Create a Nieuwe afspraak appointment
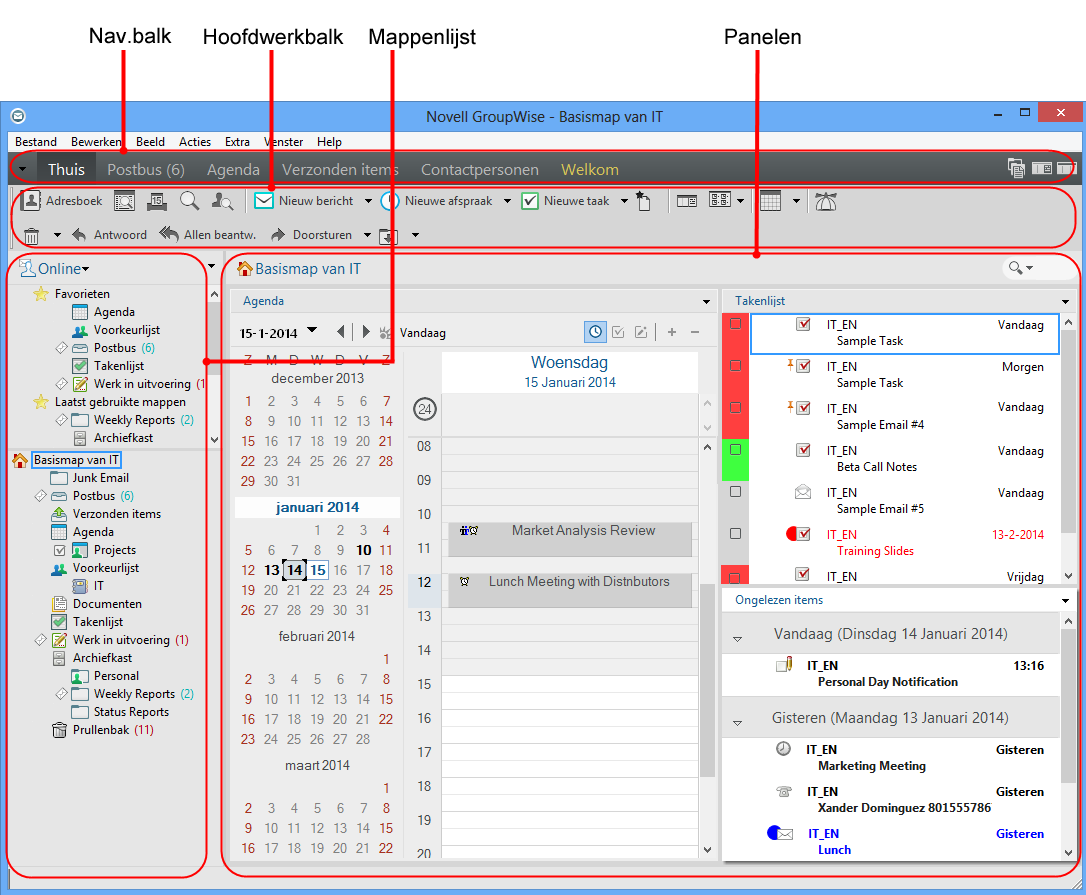This screenshot has width=1086, height=895. pyautogui.click(x=438, y=201)
